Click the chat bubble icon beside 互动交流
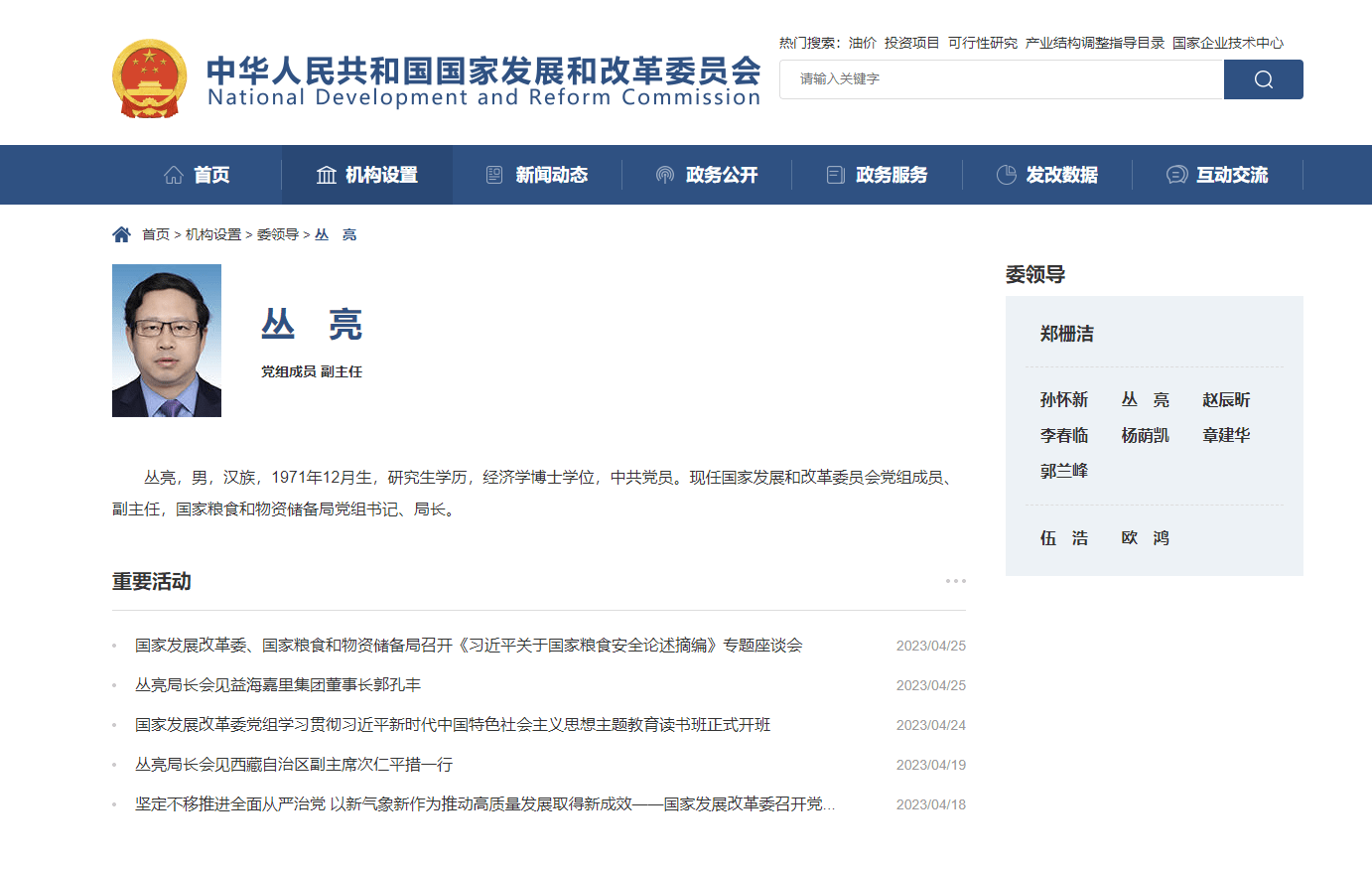The image size is (1372, 871). coord(1176,175)
